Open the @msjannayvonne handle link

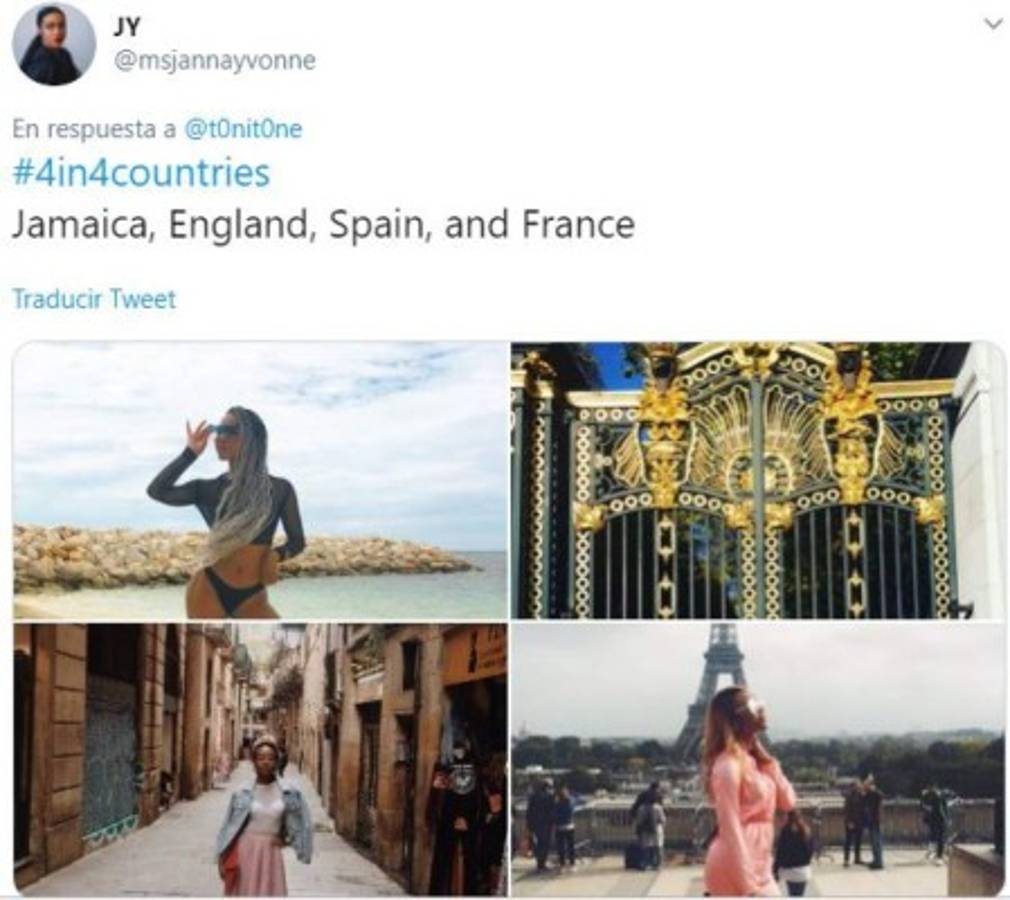[x=214, y=61]
